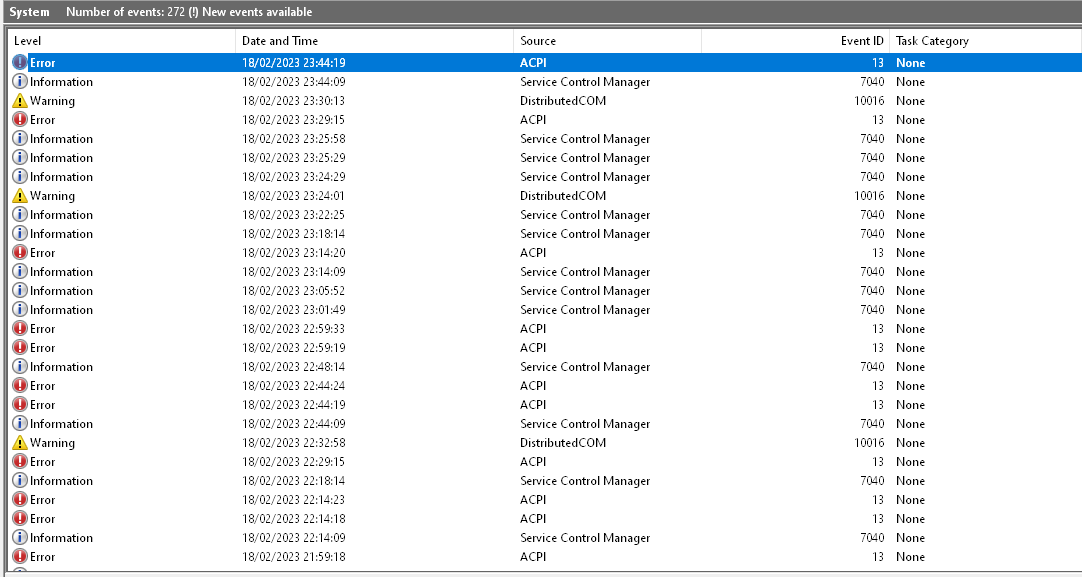Click the Source column header
1082x577 pixels.
[x=607, y=41]
